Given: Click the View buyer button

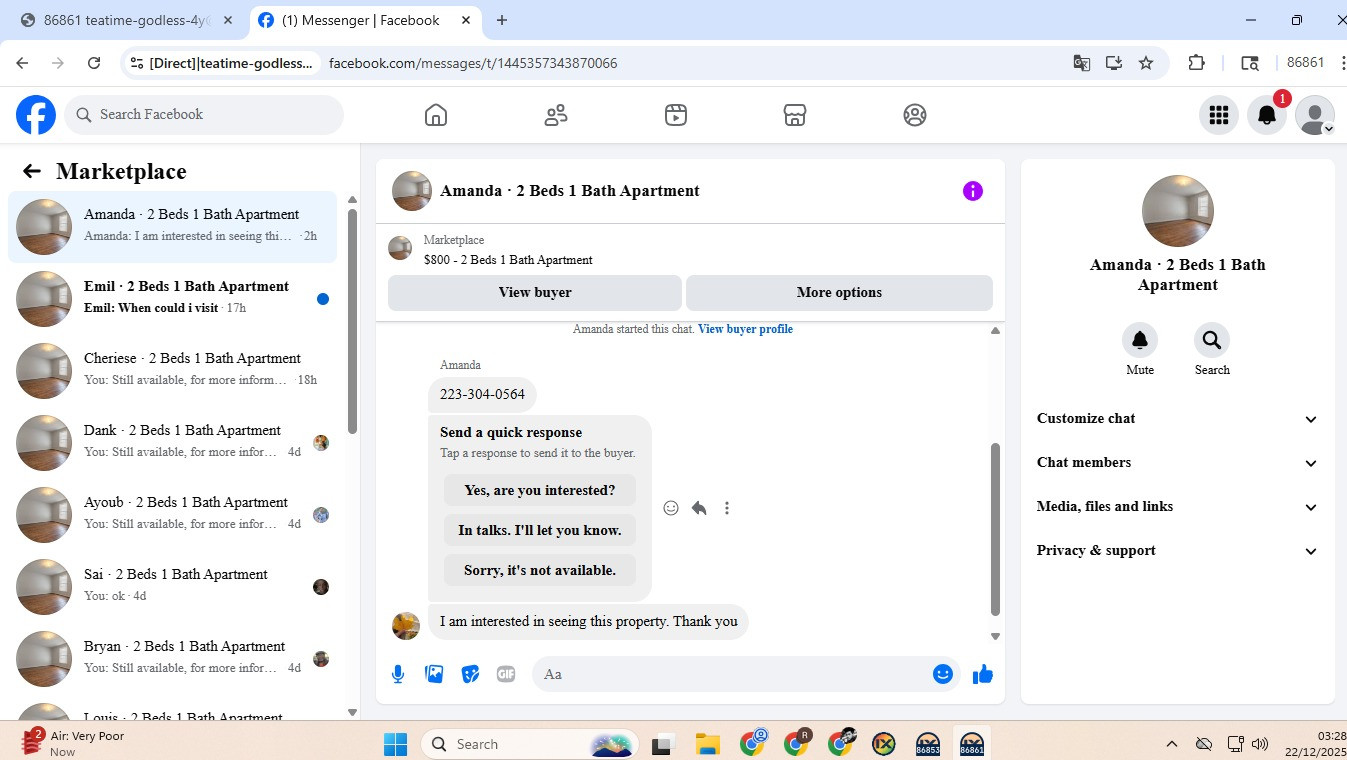Looking at the screenshot, I should point(535,293).
